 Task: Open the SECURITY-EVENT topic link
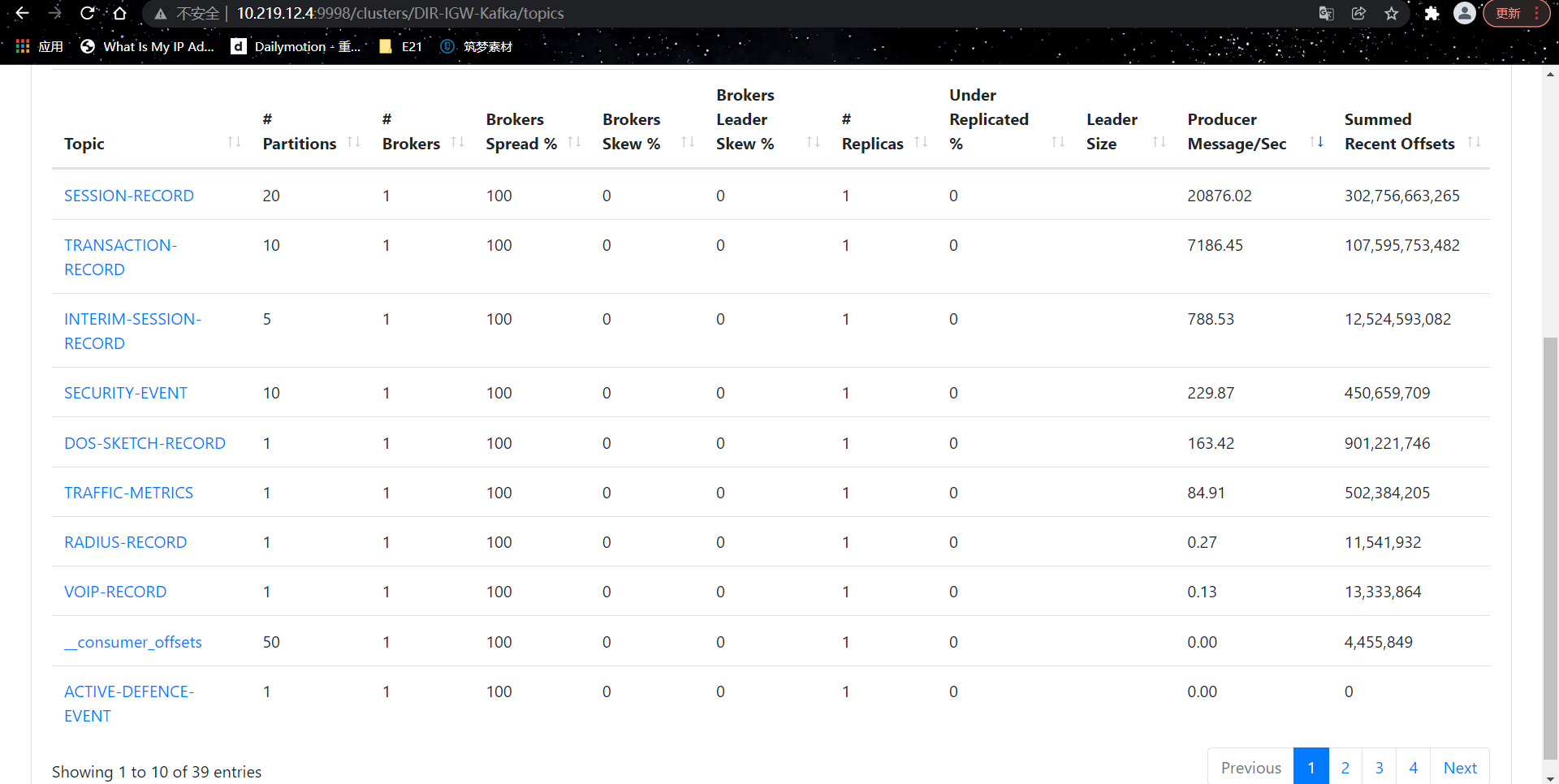point(126,393)
